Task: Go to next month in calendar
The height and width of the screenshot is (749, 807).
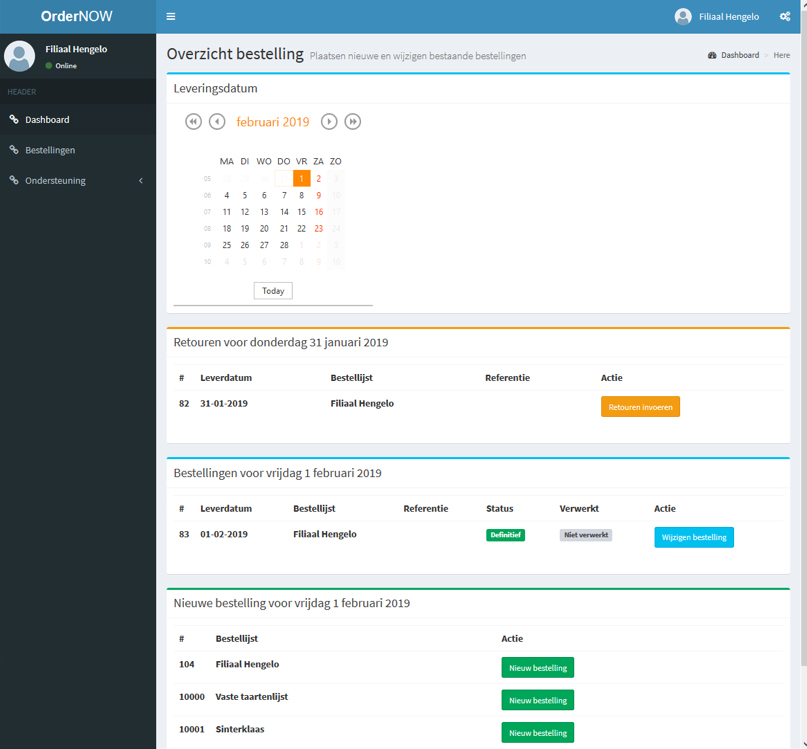Action: pos(329,122)
